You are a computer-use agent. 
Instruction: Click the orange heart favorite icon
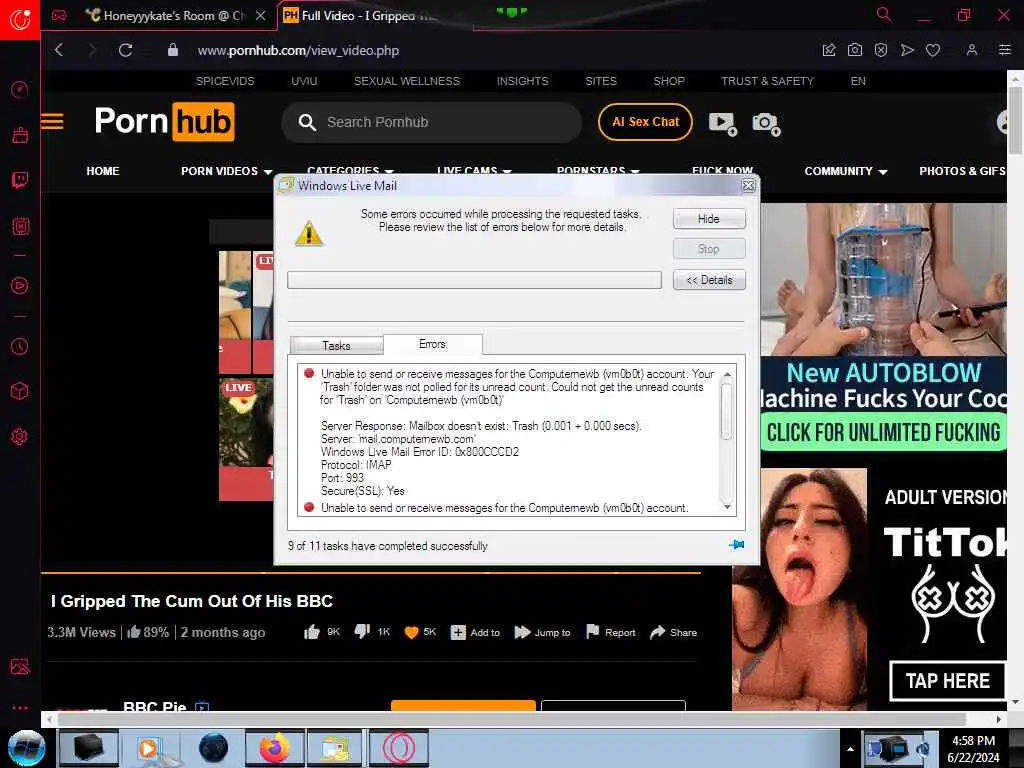click(x=411, y=632)
